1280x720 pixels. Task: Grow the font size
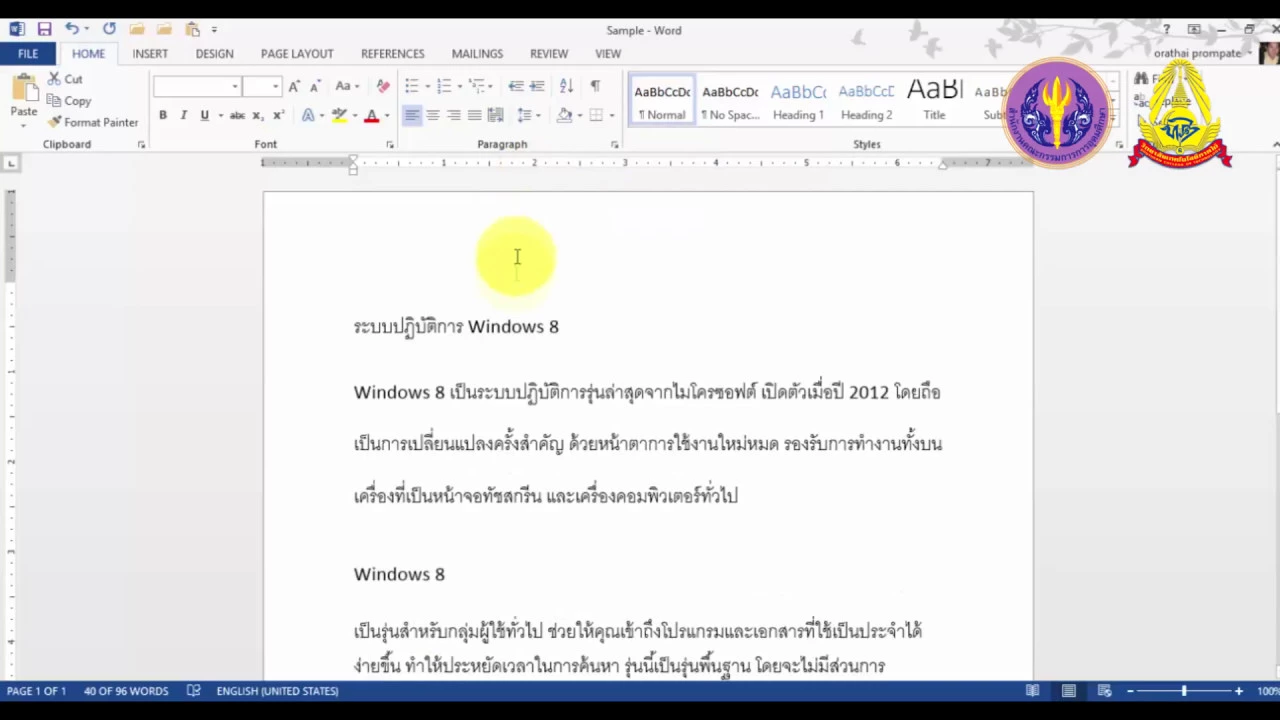(294, 86)
